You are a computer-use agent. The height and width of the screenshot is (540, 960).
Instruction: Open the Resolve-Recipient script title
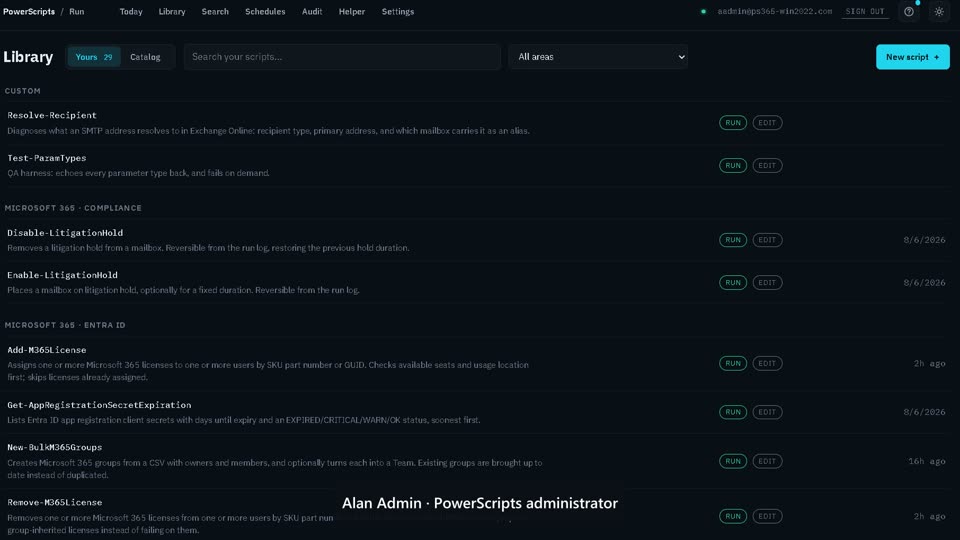pyautogui.click(x=52, y=115)
